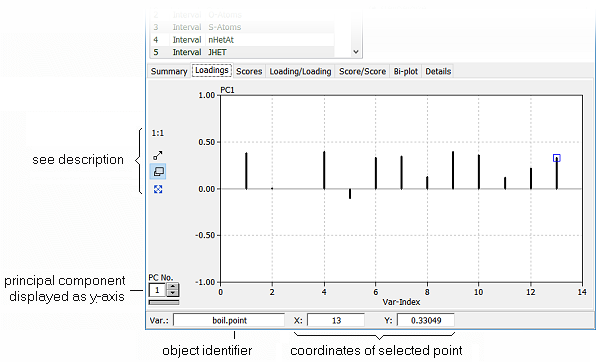Click the Y coordinate field showing 0.33049
This screenshot has height=362, width=598.
click(426, 320)
